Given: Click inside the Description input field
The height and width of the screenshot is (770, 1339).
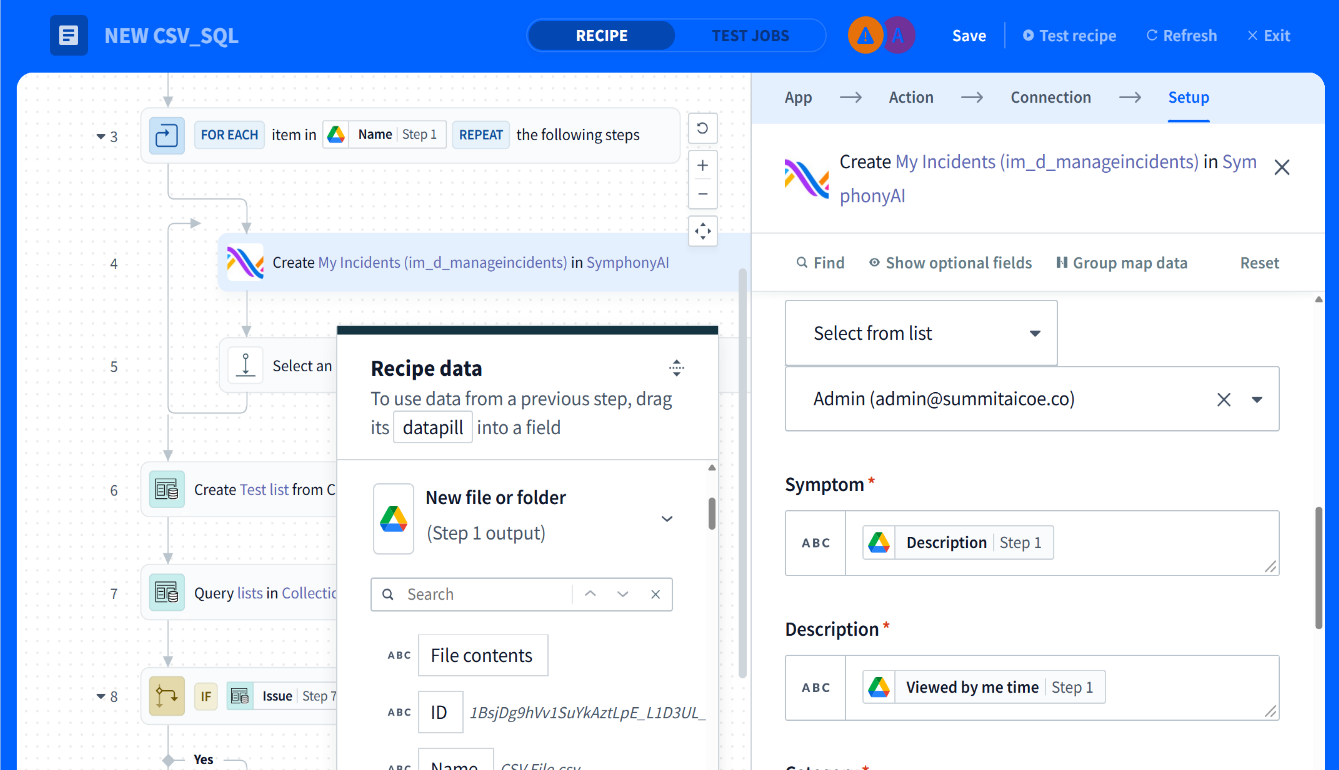Looking at the screenshot, I should tap(1062, 688).
